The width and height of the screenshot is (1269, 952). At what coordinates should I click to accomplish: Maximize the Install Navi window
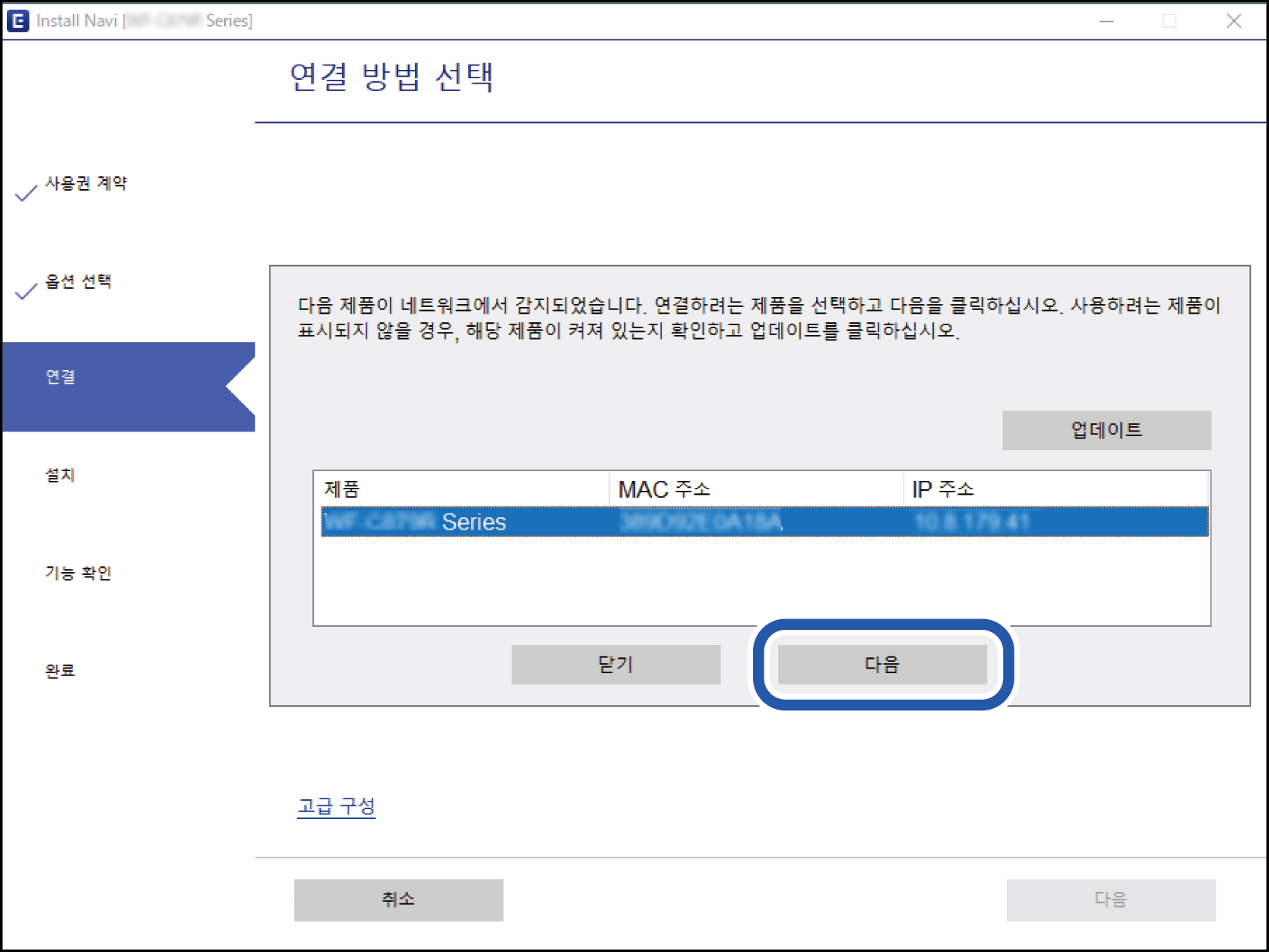tap(1169, 21)
